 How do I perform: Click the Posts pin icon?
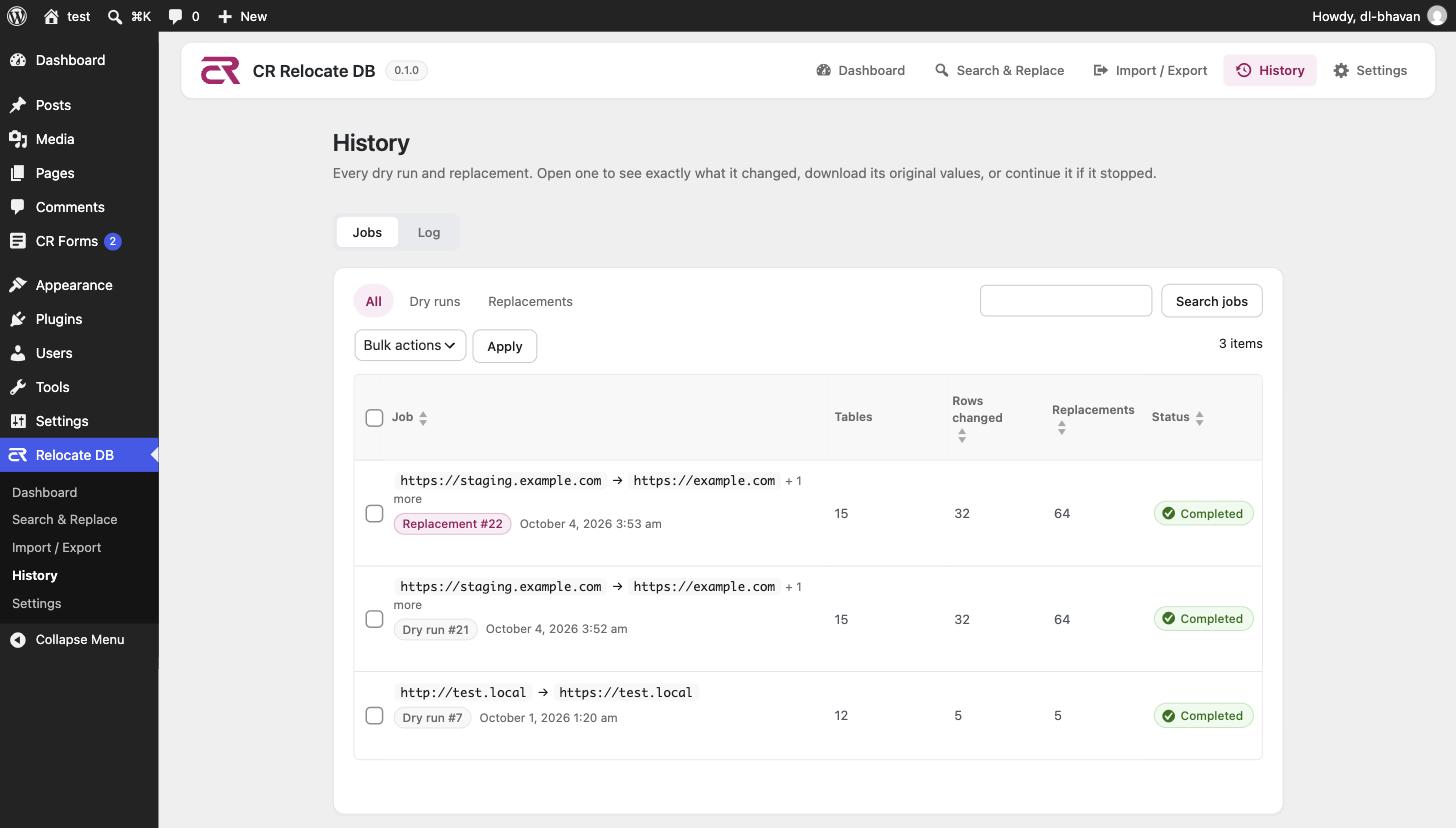pyautogui.click(x=18, y=105)
